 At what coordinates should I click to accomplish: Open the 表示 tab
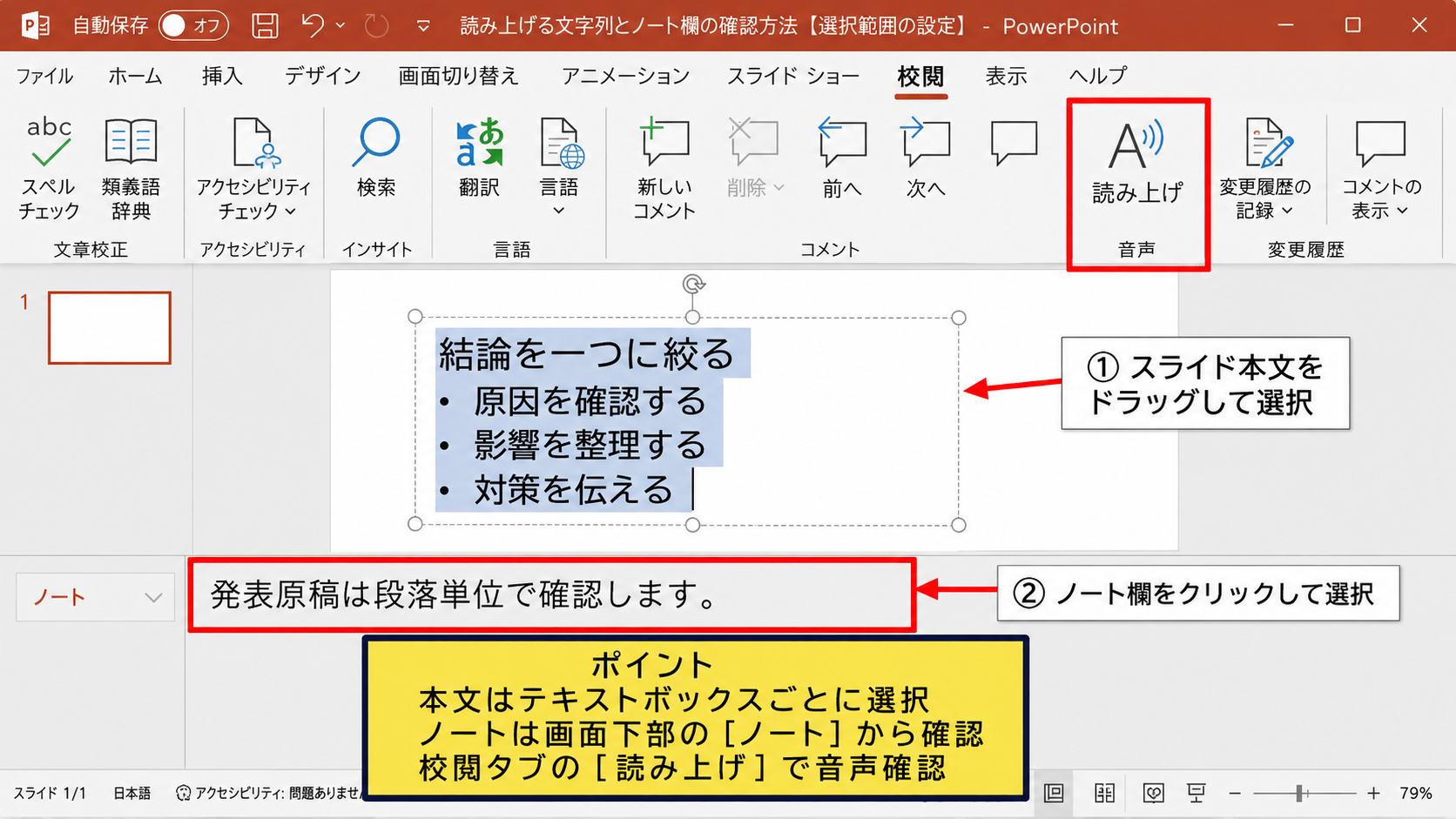point(1006,76)
